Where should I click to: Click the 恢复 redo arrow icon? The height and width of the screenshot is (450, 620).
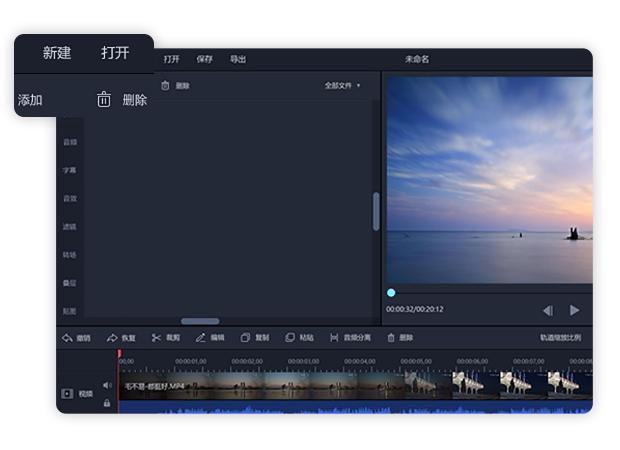click(x=112, y=338)
